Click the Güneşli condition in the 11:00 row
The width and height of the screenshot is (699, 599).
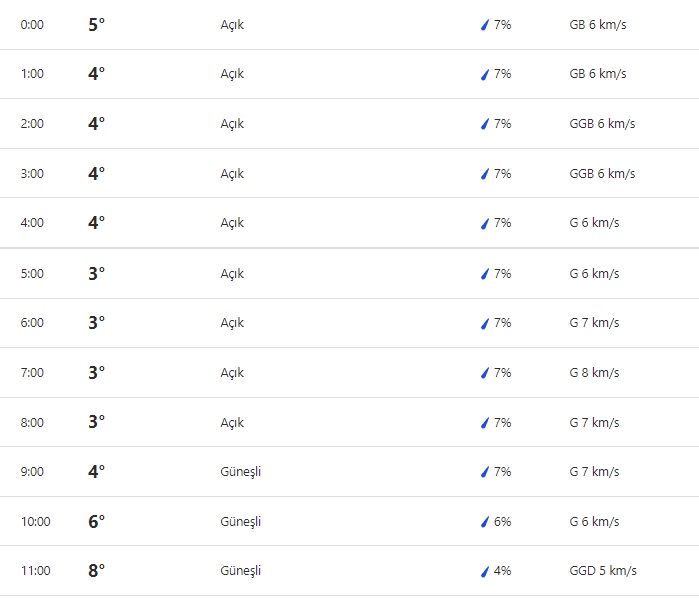coord(241,571)
